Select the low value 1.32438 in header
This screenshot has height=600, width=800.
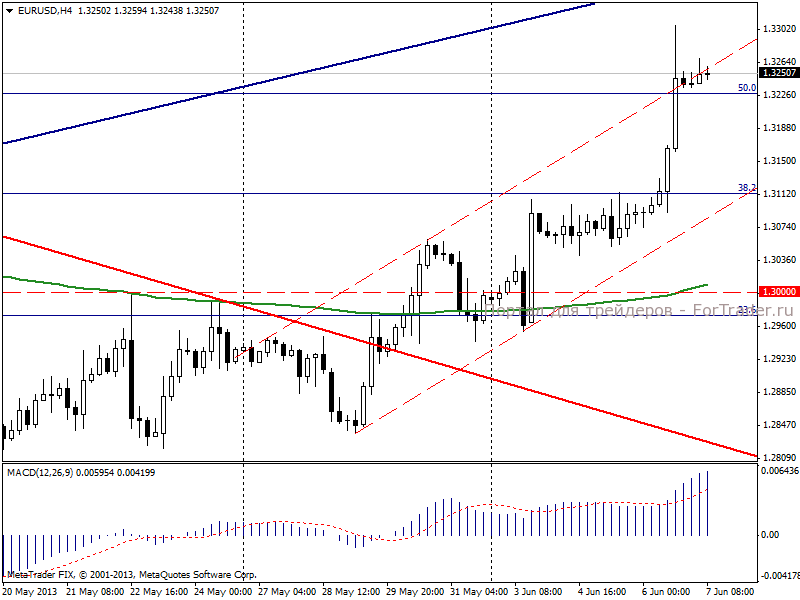point(166,11)
